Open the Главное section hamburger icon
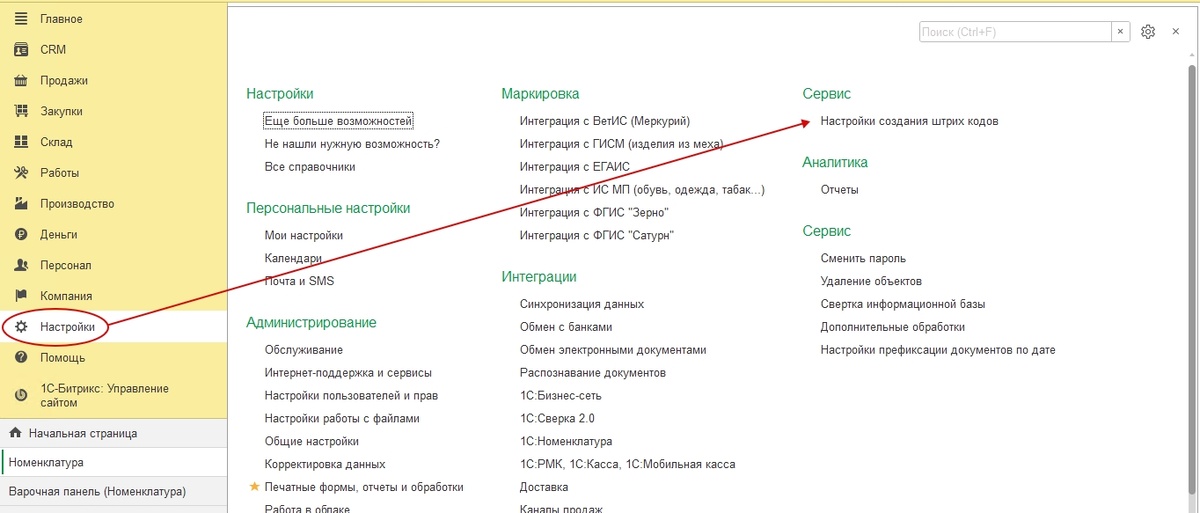Screen dimensions: 1200x513 pyautogui.click(x=21, y=19)
